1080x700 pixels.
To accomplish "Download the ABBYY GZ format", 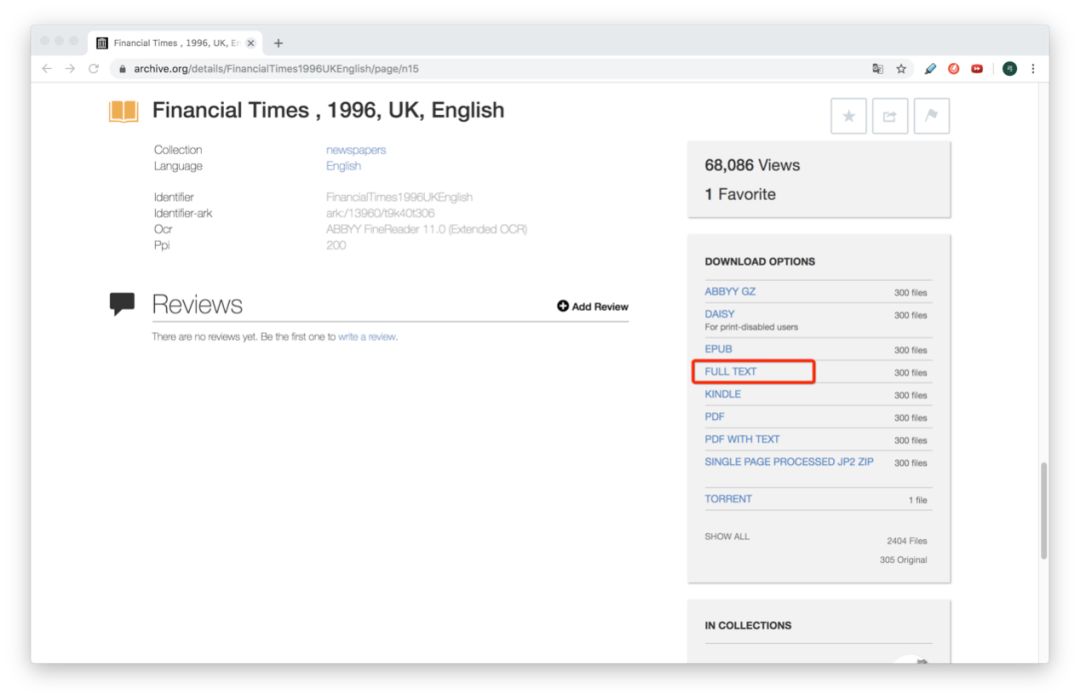I will point(730,291).
